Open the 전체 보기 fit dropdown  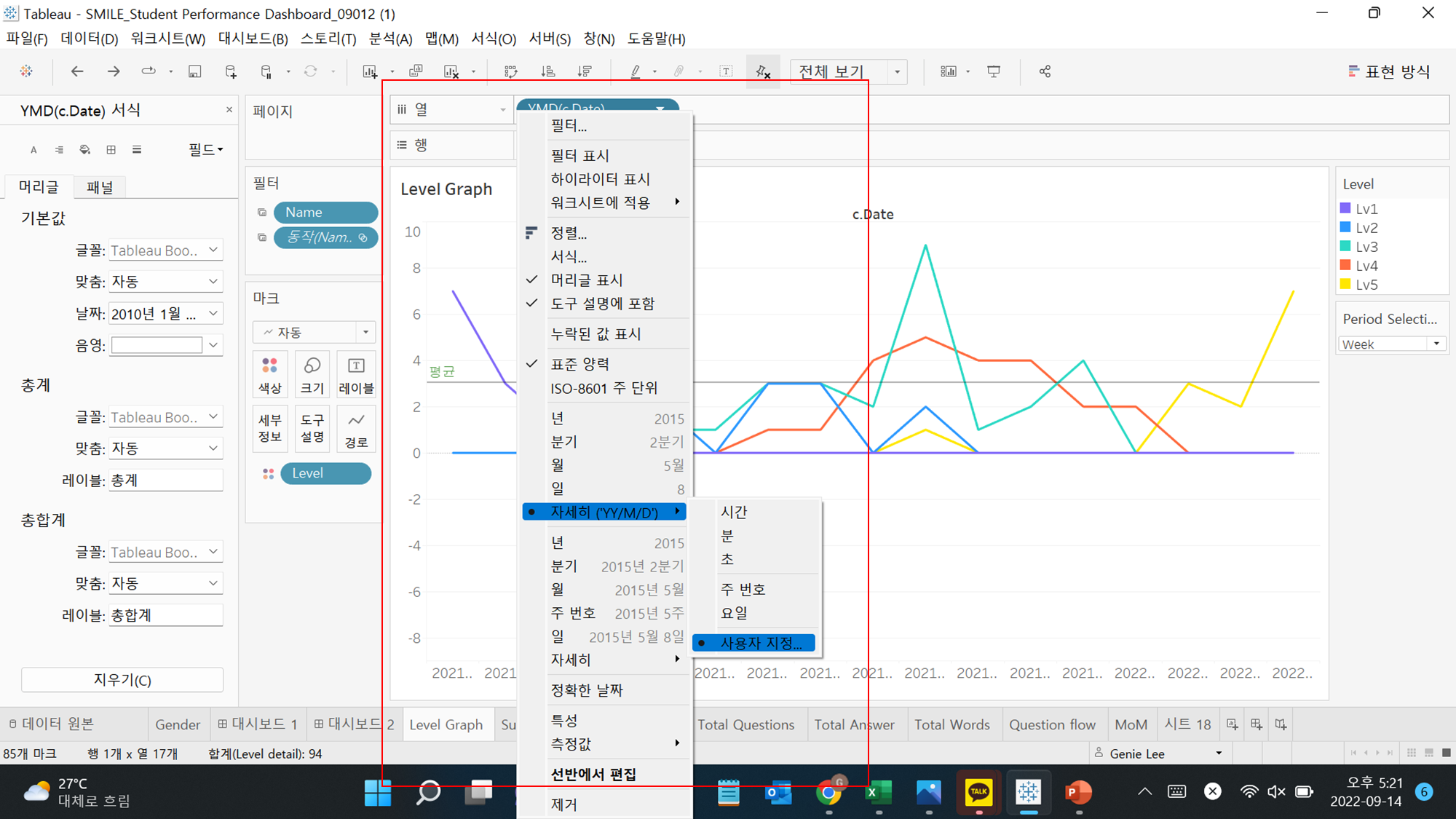897,71
